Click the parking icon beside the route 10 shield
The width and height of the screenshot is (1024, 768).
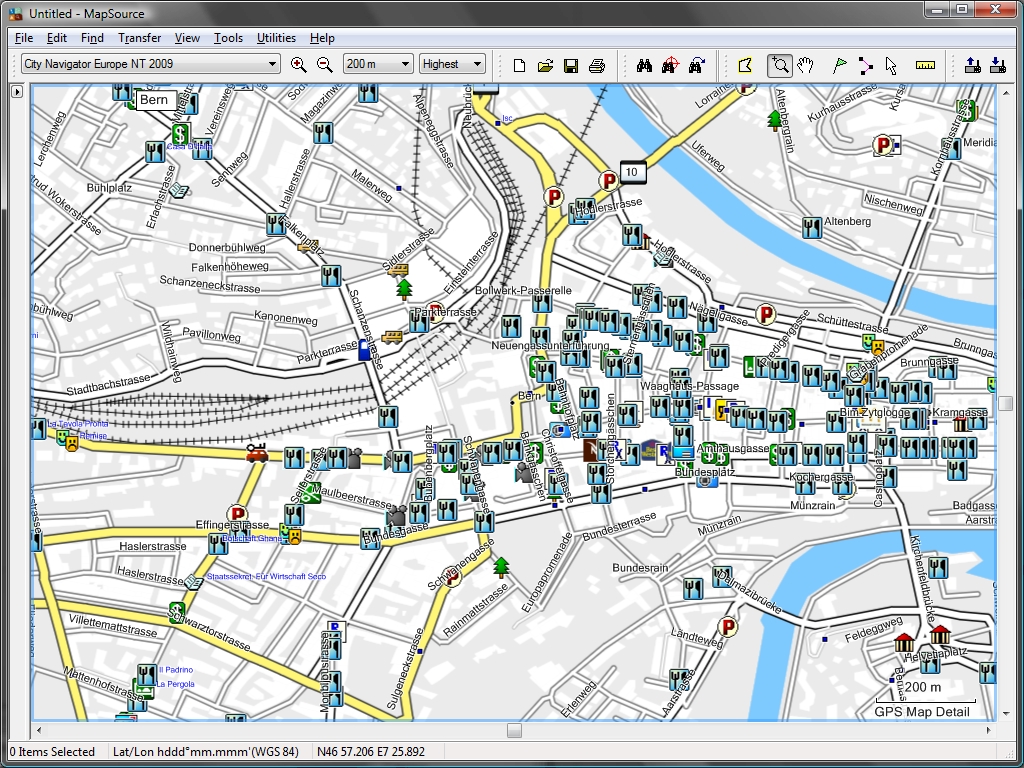point(609,180)
